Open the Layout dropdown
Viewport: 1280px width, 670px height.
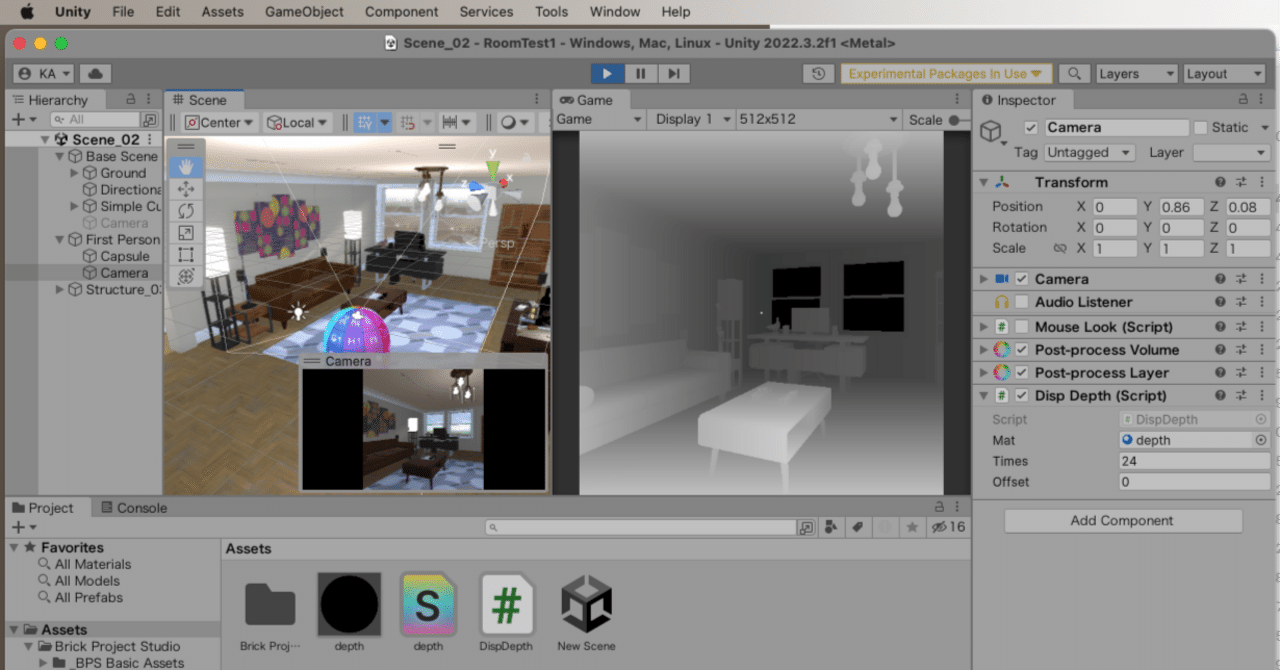pyautogui.click(x=1224, y=73)
